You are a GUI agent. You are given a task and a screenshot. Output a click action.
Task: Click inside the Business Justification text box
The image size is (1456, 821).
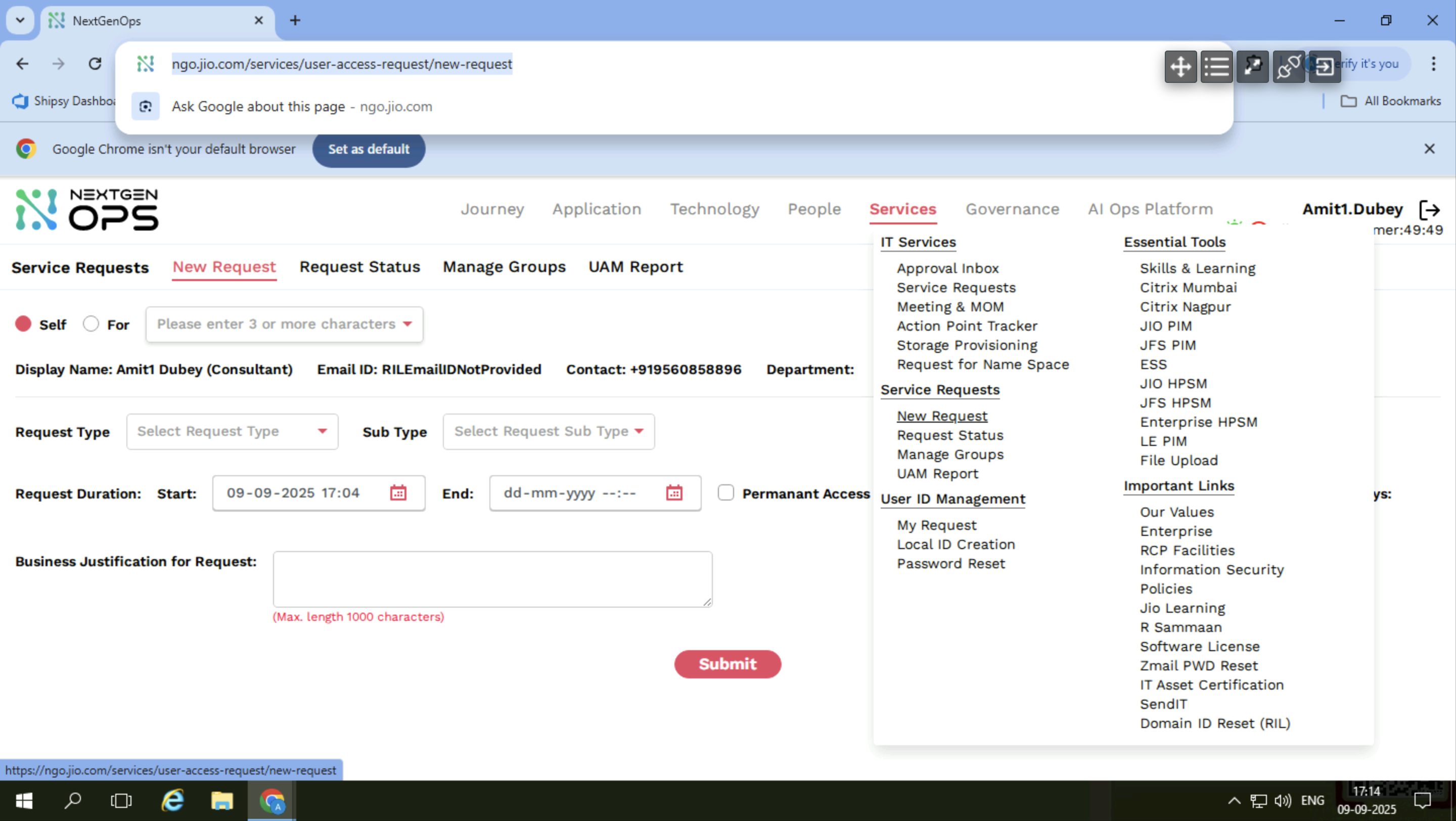click(x=492, y=579)
